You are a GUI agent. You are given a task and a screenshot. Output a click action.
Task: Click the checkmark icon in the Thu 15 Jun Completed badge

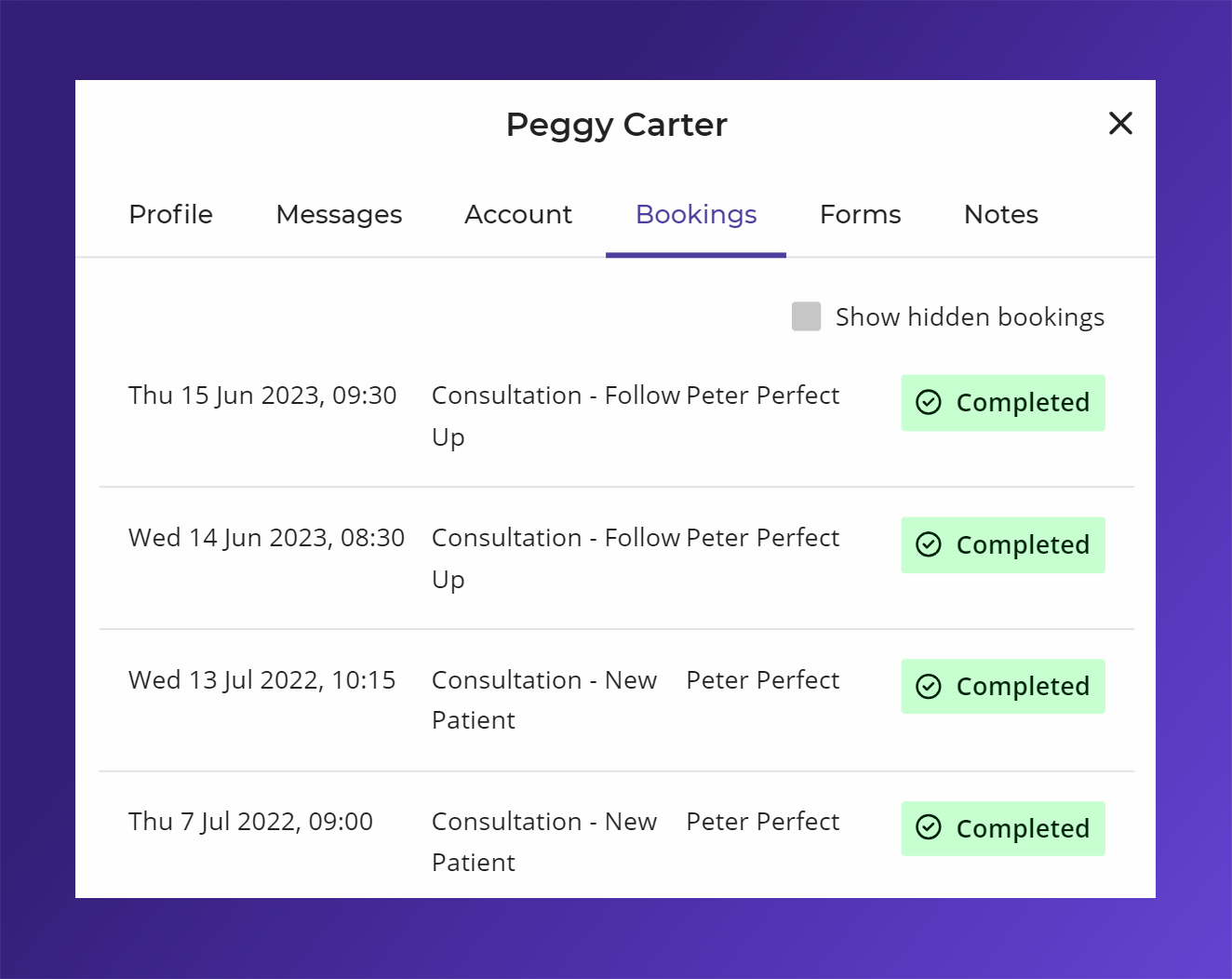point(930,403)
